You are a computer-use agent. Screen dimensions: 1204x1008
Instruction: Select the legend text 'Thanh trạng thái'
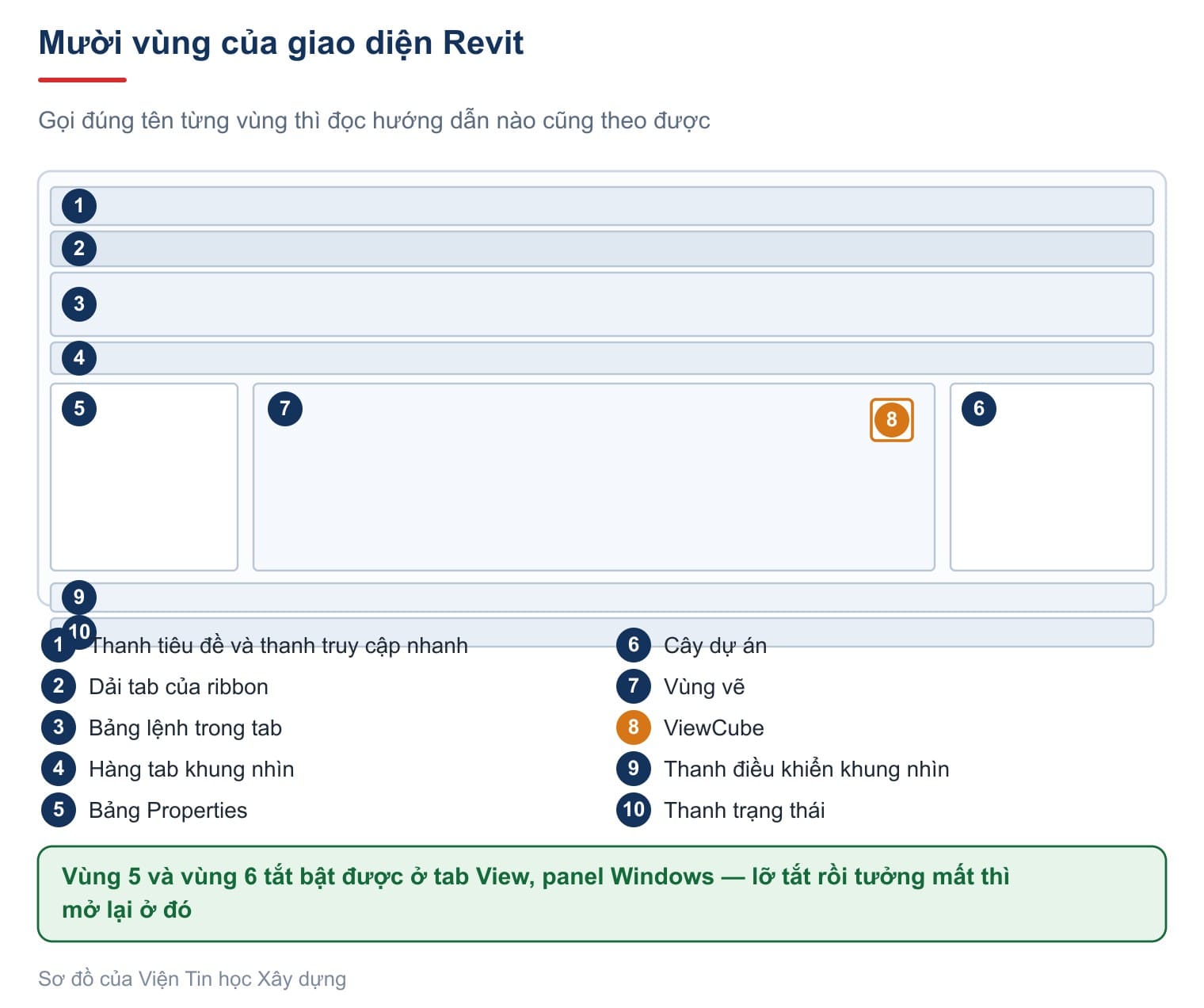[744, 811]
